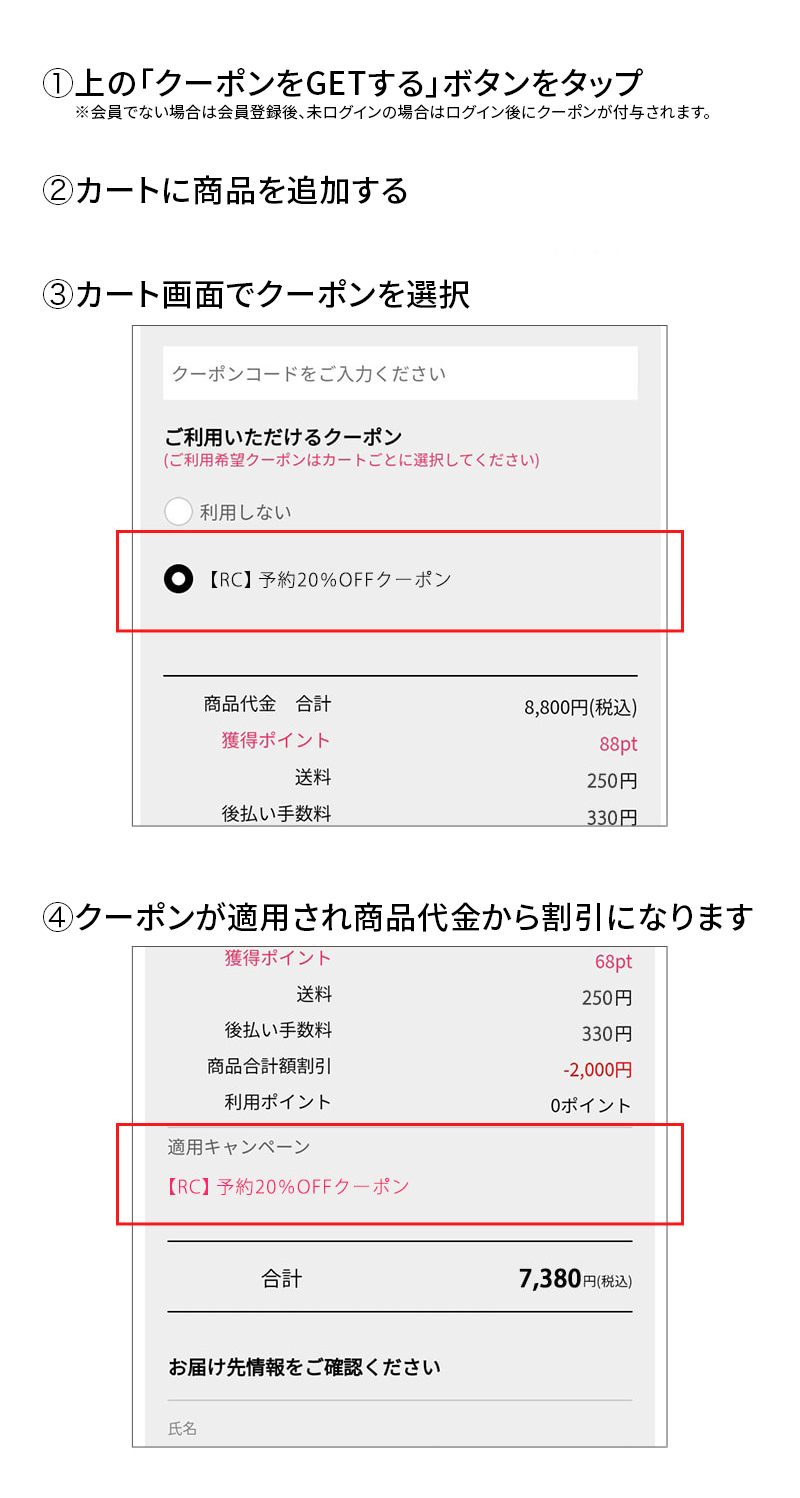Click the pink note about selecting coupons per cart
The width and height of the screenshot is (800, 1498).
click(352, 460)
